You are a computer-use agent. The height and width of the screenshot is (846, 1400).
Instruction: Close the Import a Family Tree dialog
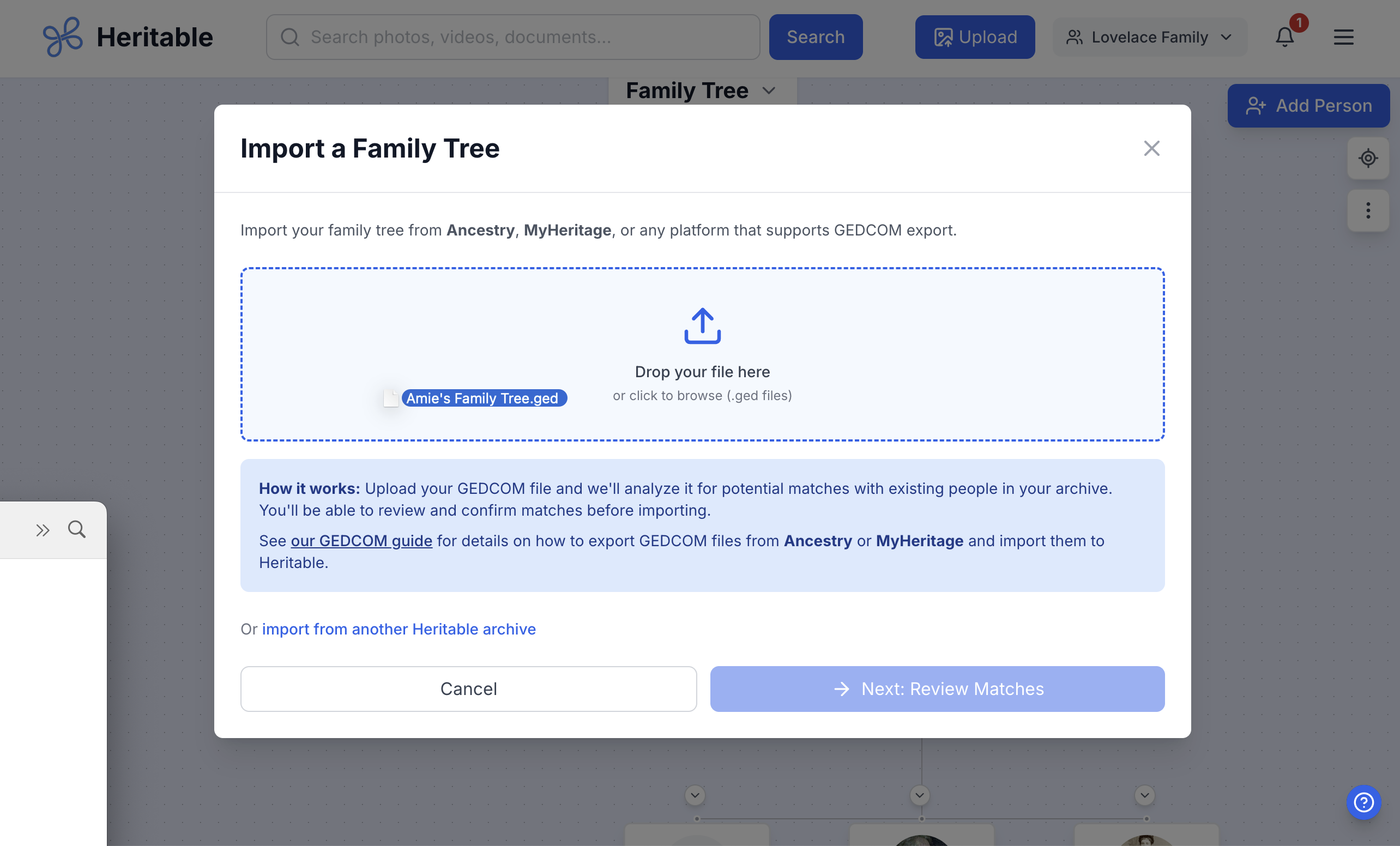click(1151, 148)
